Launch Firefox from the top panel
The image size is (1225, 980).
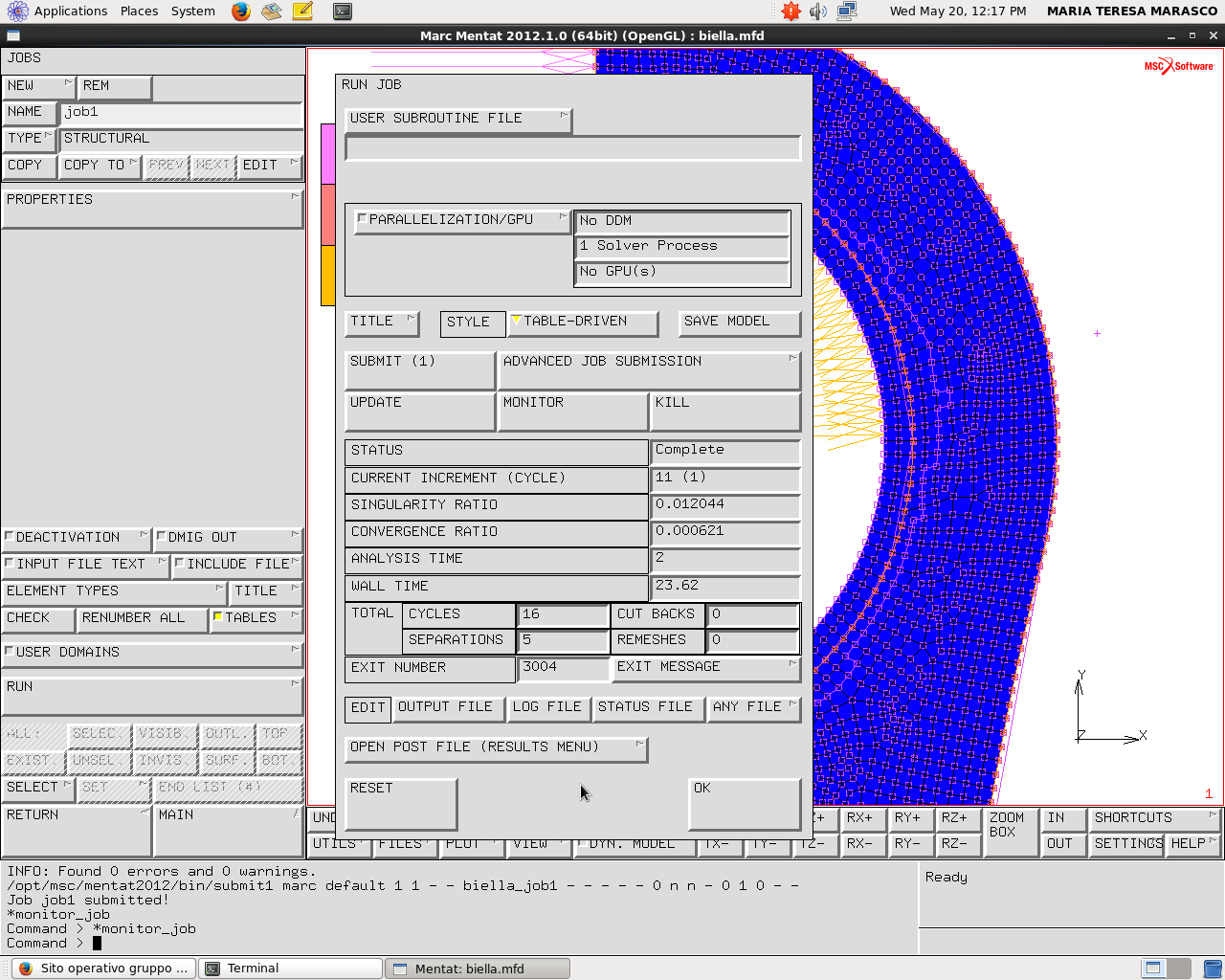241,11
